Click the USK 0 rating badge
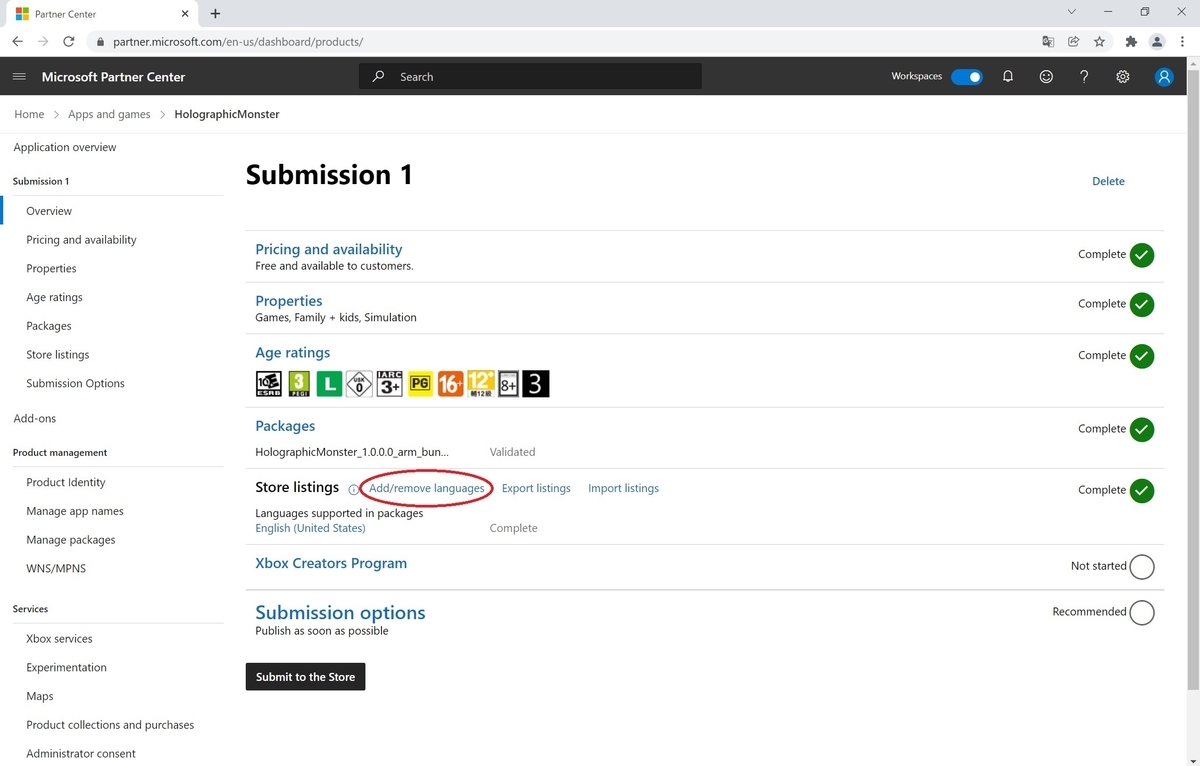The image size is (1200, 766). [359, 384]
